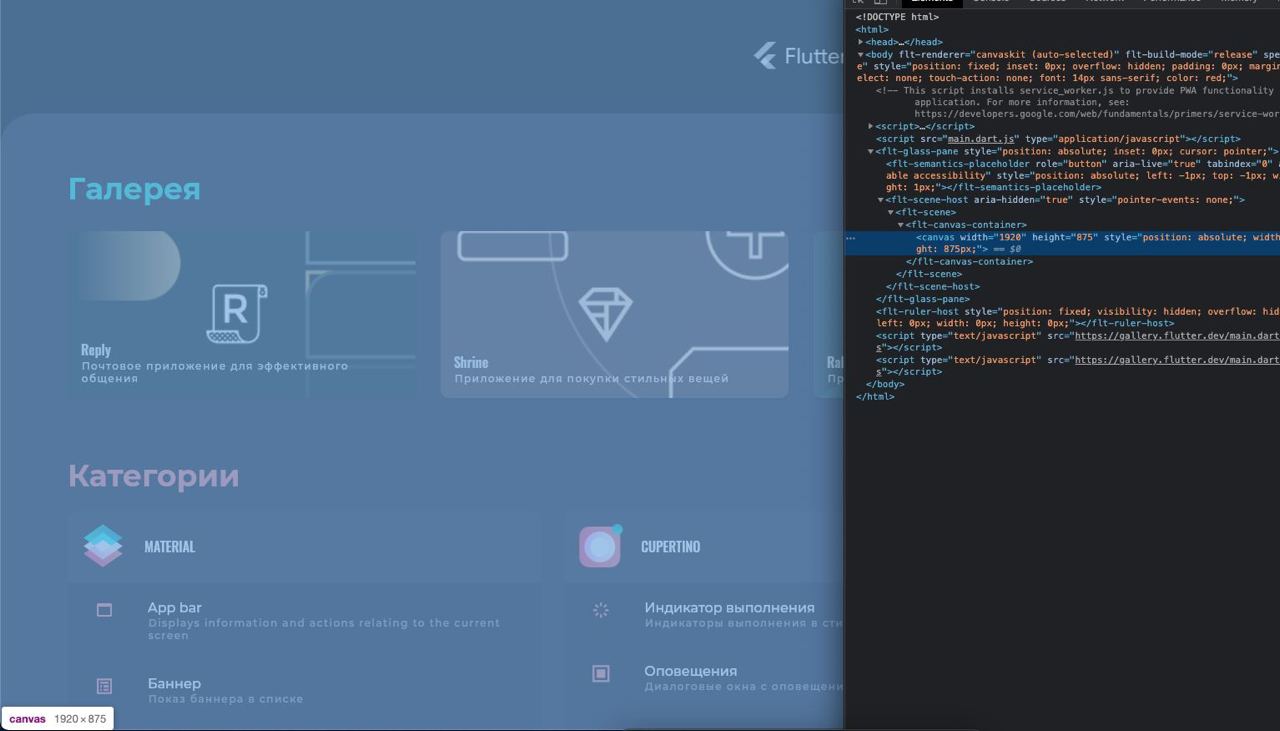Screen dimensions: 1280x731
Task: Click the Cupertino rounded-square icon
Action: (600, 546)
